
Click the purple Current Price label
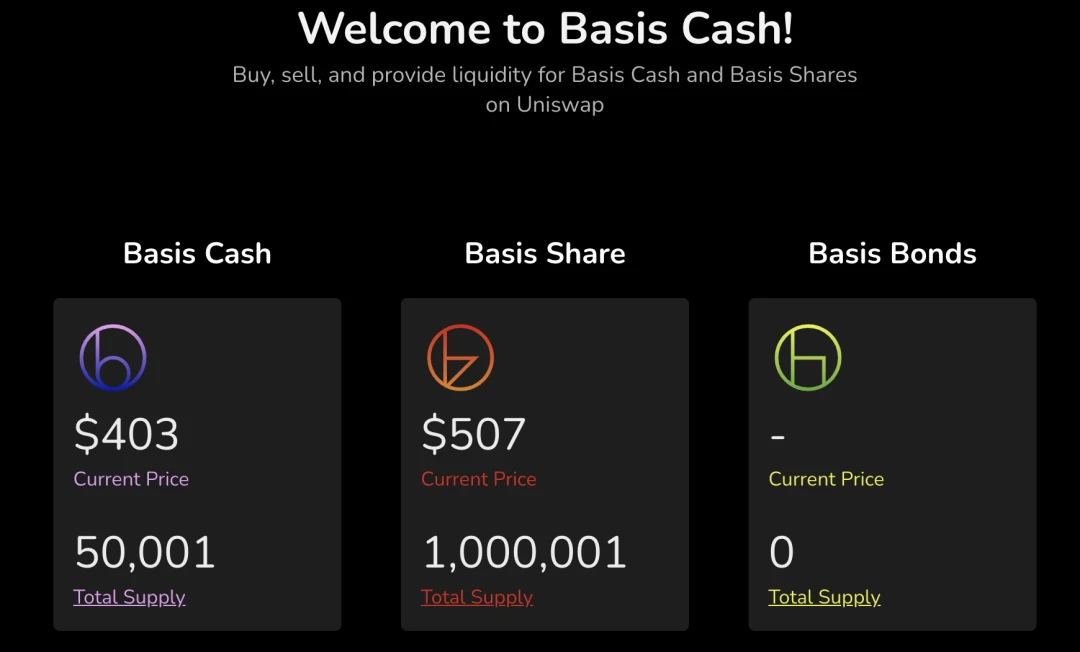click(131, 479)
